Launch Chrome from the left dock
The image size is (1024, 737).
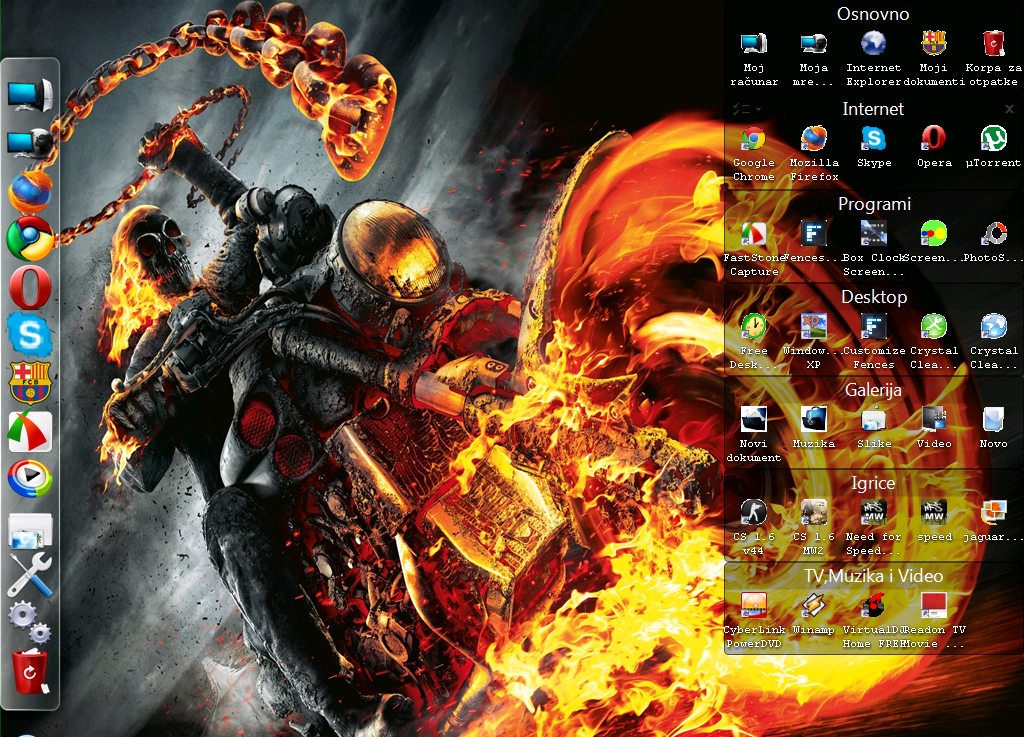tap(30, 239)
